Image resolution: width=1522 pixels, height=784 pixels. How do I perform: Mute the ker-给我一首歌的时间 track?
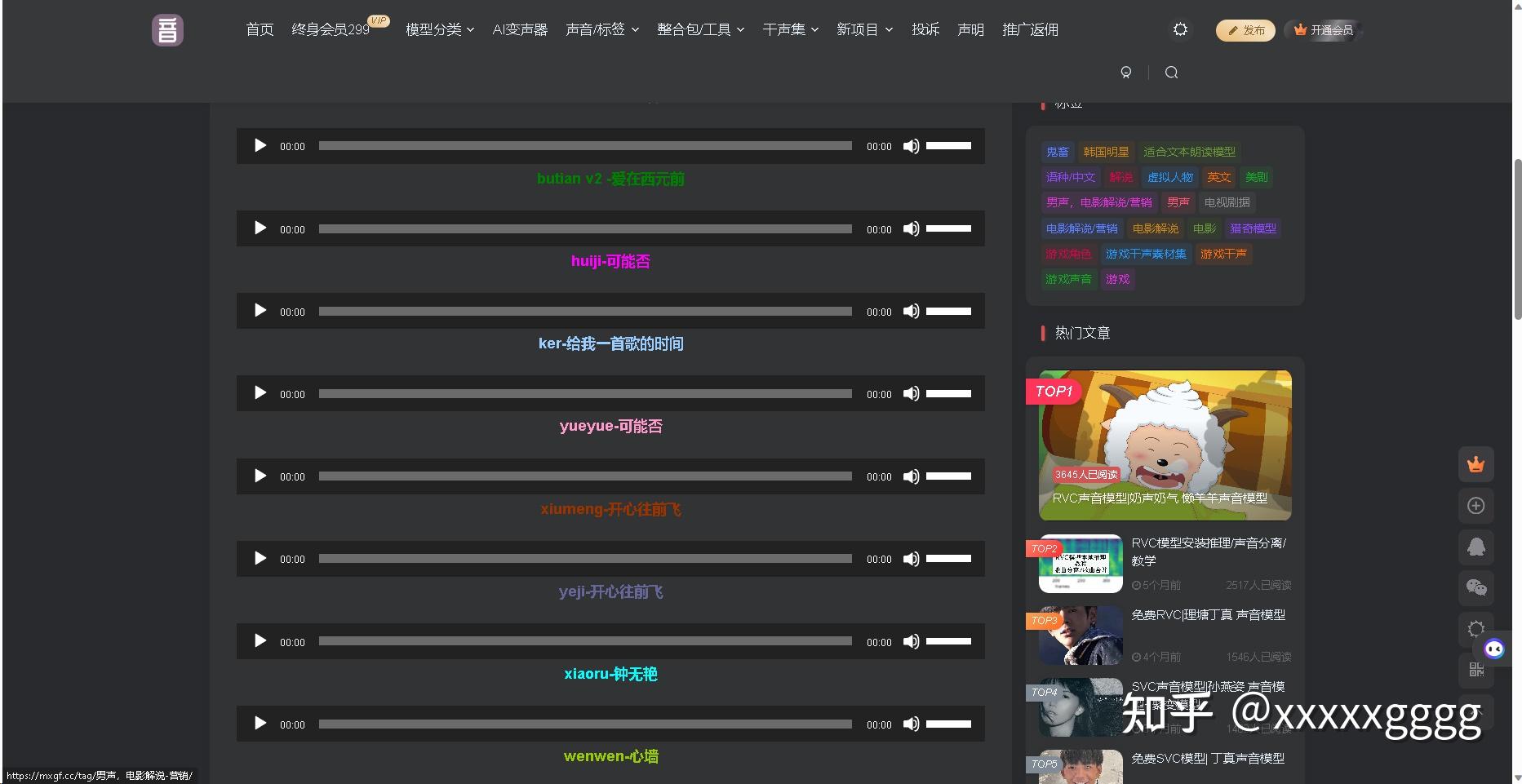(912, 311)
